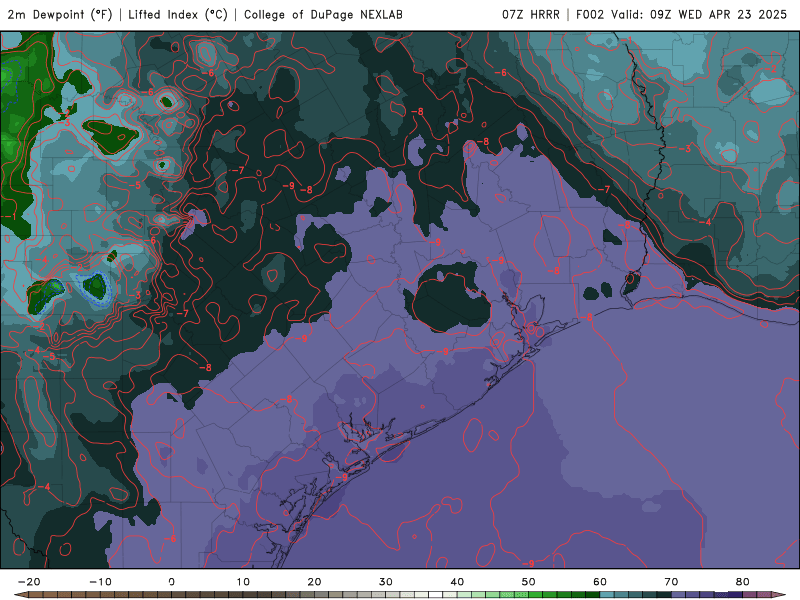800x600 pixels.
Task: Click the teal color bar segment just right of 60
Action: pos(607,594)
